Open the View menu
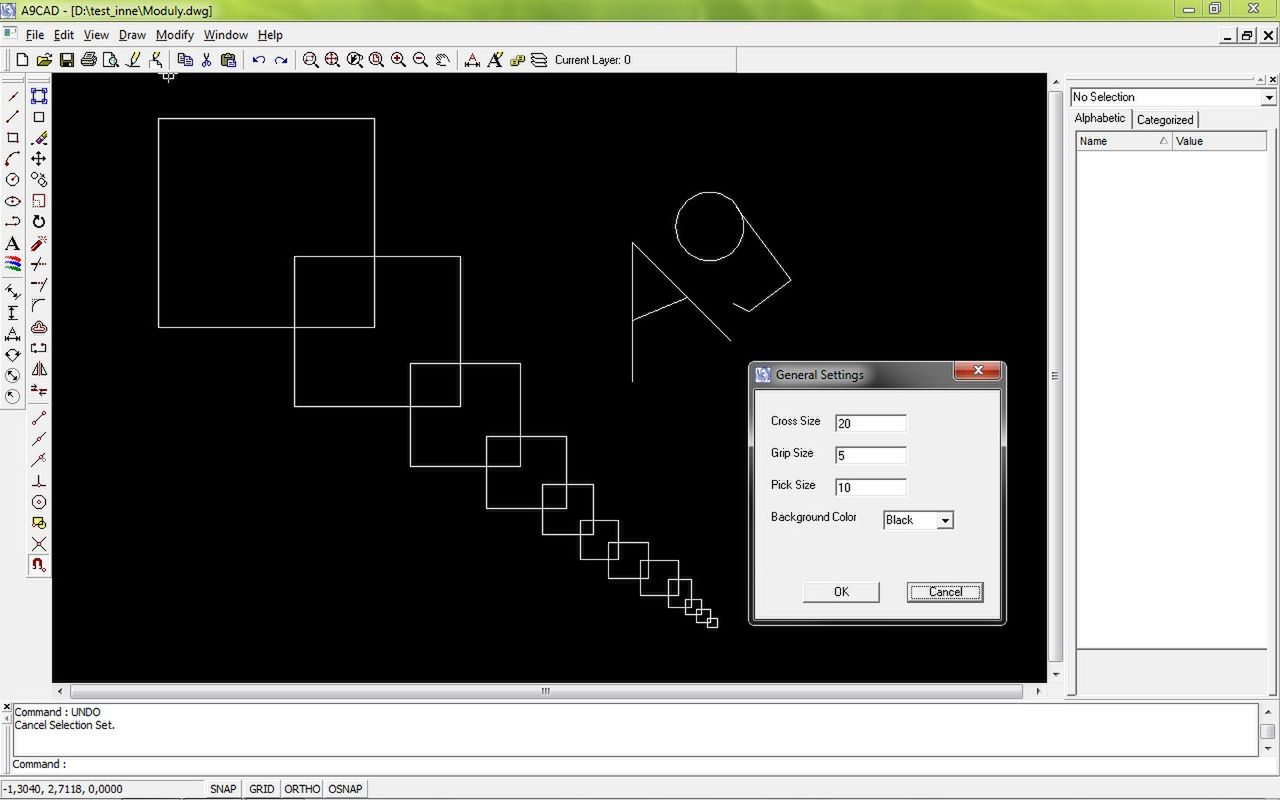 [x=96, y=35]
